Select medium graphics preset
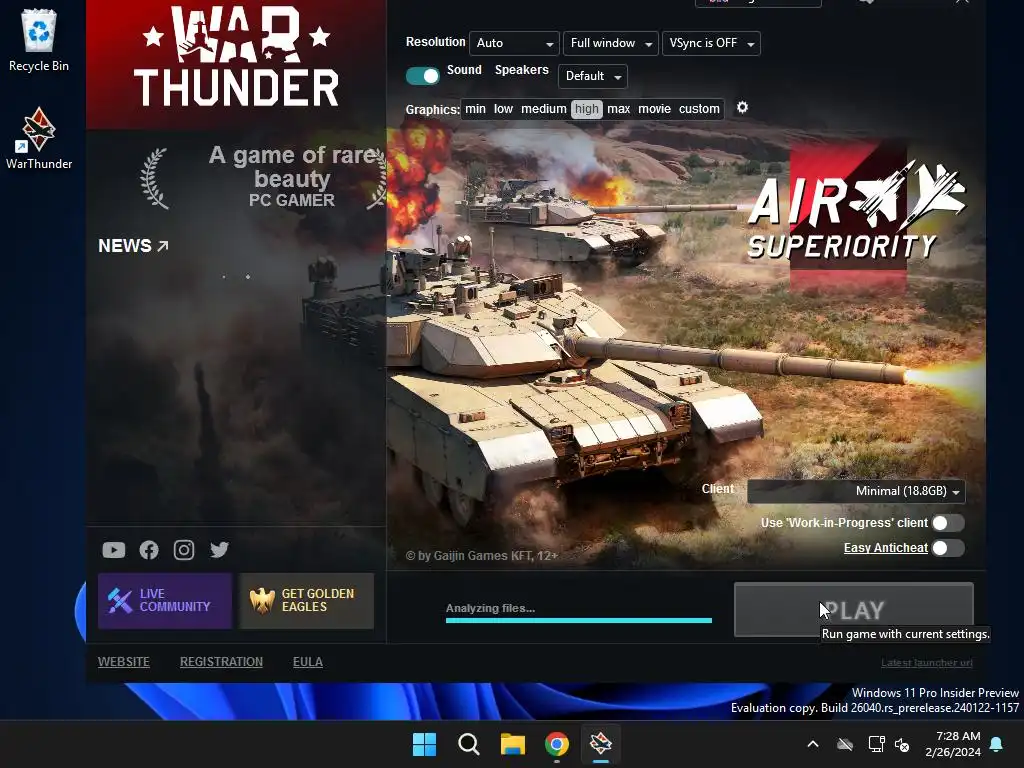Image resolution: width=1024 pixels, height=768 pixels. pos(544,109)
